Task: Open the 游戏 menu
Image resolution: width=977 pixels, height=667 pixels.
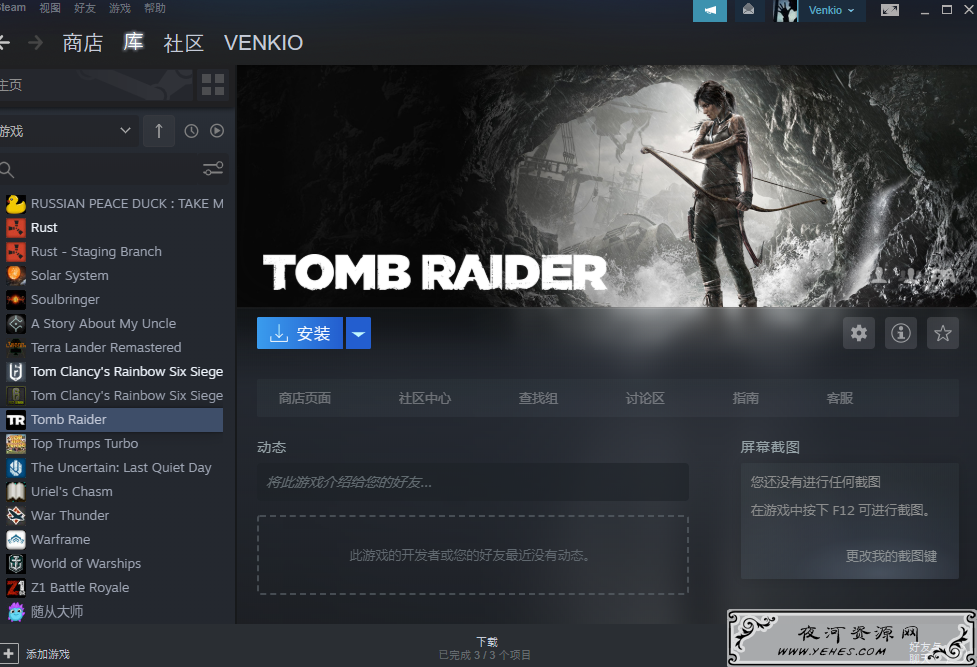Action: [x=120, y=8]
